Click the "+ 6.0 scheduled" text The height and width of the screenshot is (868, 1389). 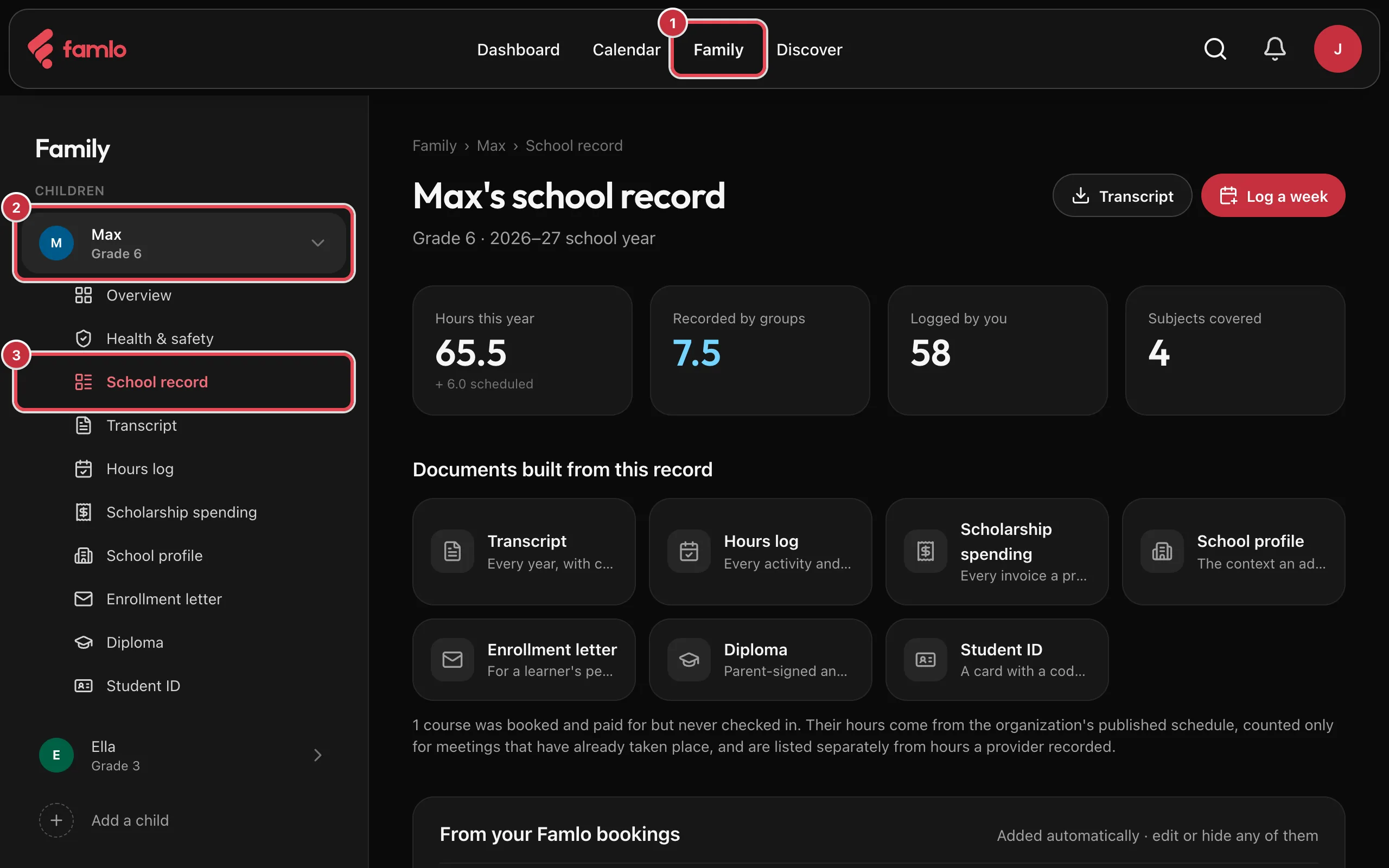pyautogui.click(x=484, y=384)
